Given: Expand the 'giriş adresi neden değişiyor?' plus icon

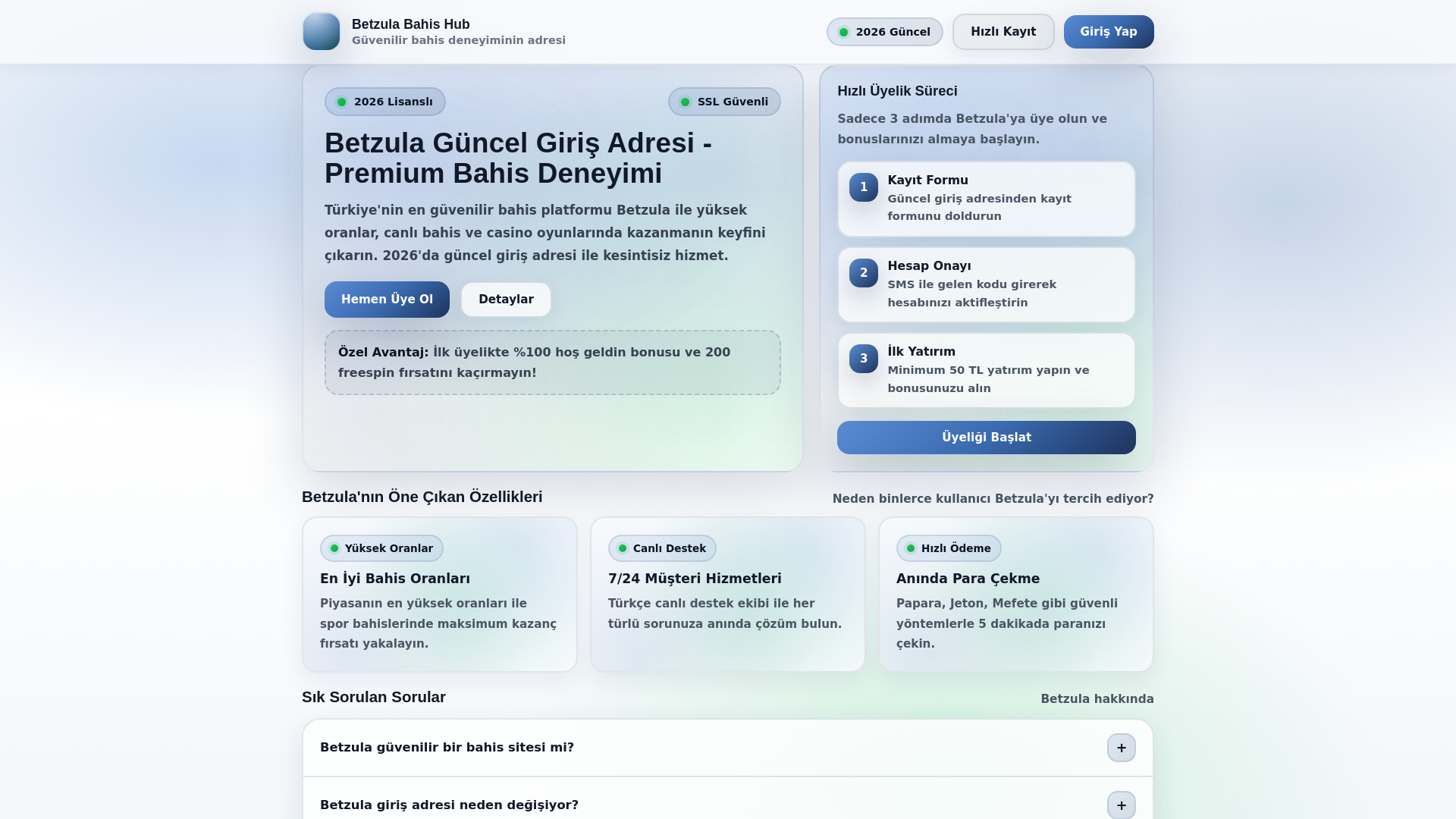Looking at the screenshot, I should pyautogui.click(x=1121, y=805).
